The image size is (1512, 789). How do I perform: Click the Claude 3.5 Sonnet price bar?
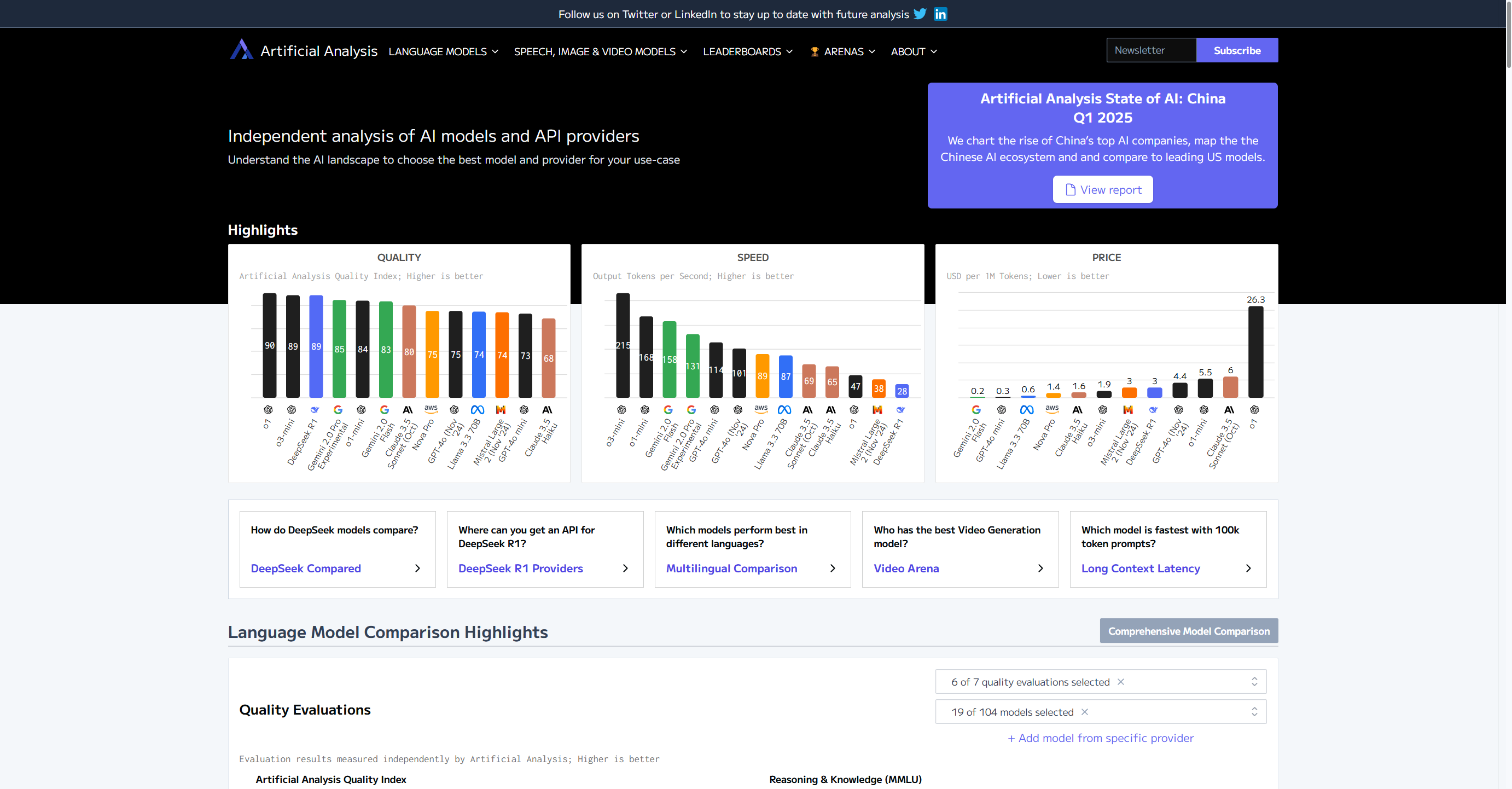point(1230,387)
